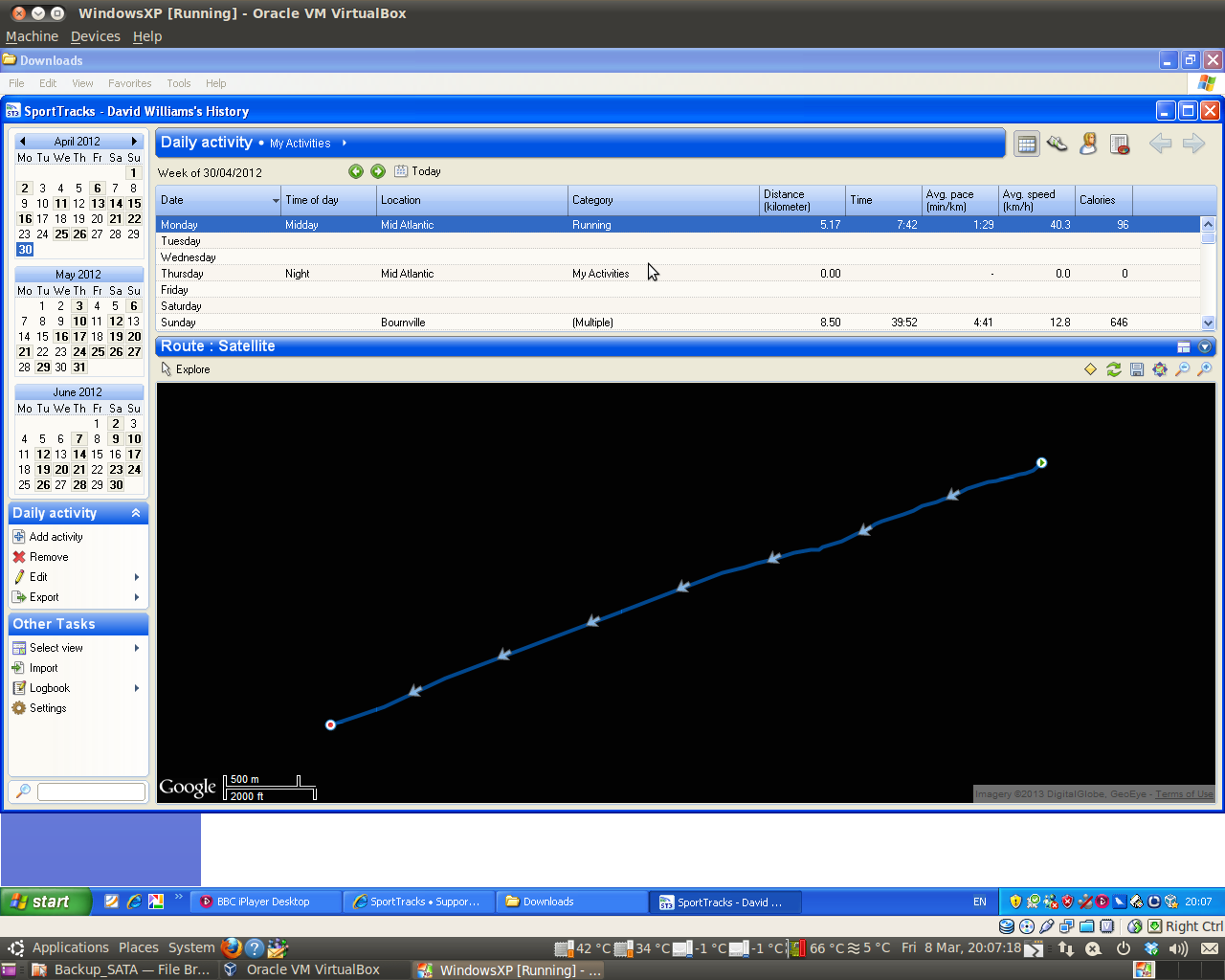Center map on route icon
The image size is (1225, 980).
1160,369
